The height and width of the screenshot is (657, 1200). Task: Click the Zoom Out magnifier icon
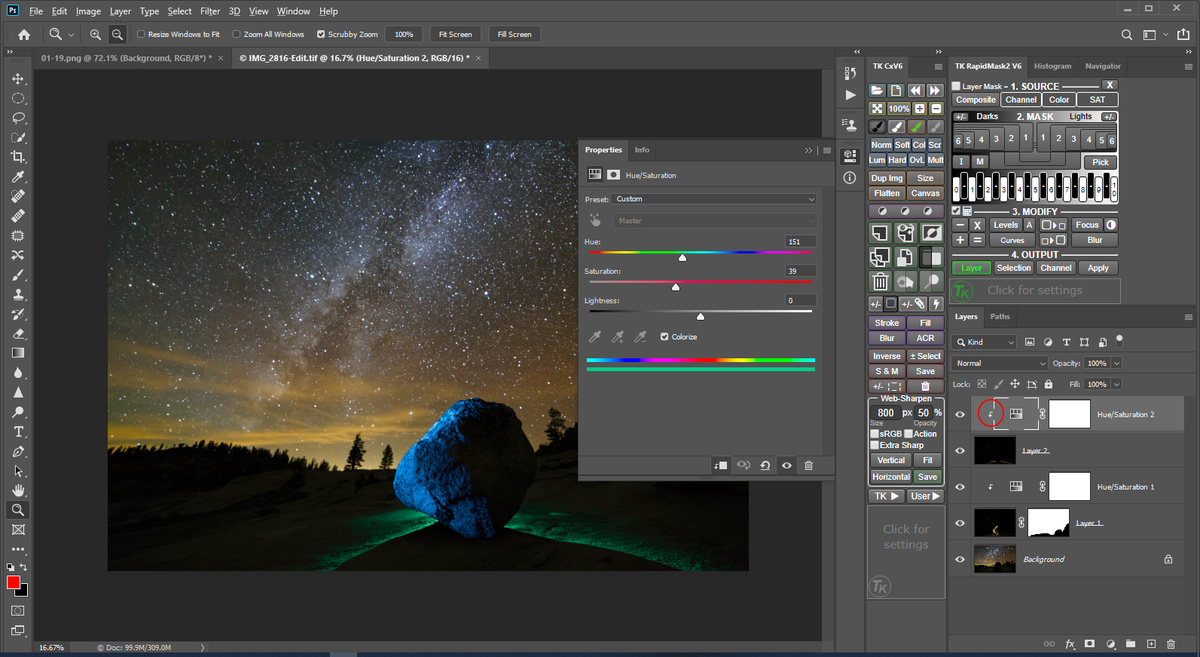117,34
